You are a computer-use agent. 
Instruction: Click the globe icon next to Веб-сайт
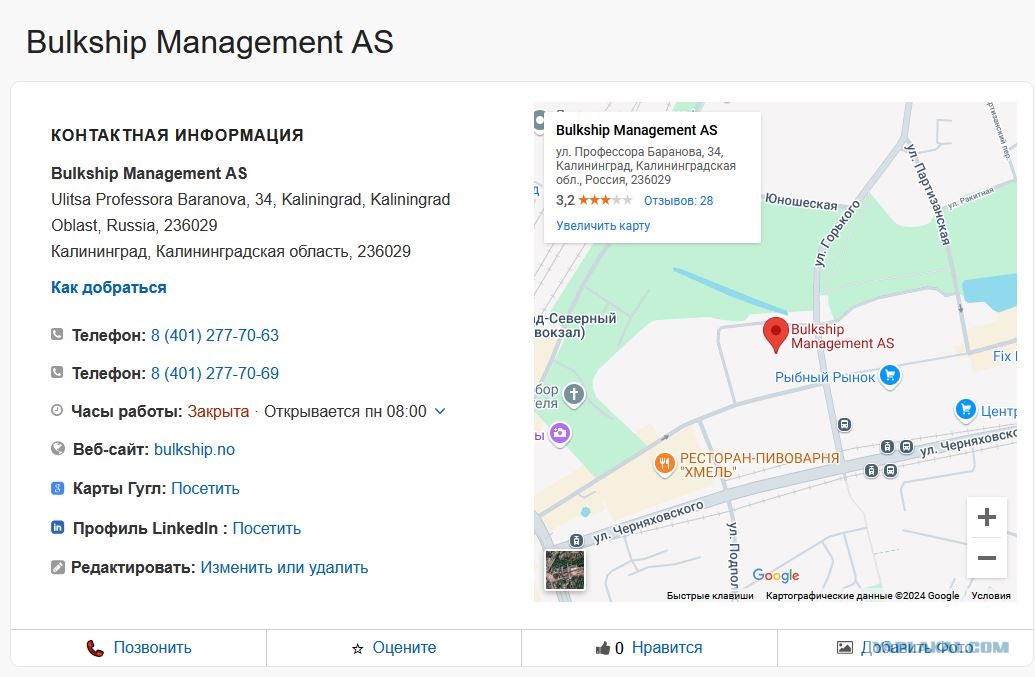tap(57, 449)
